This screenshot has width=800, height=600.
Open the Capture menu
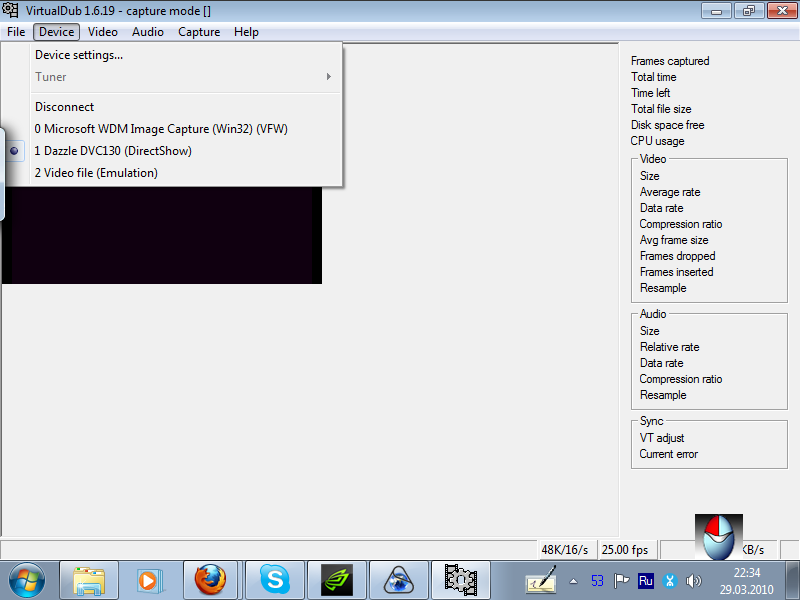click(199, 32)
